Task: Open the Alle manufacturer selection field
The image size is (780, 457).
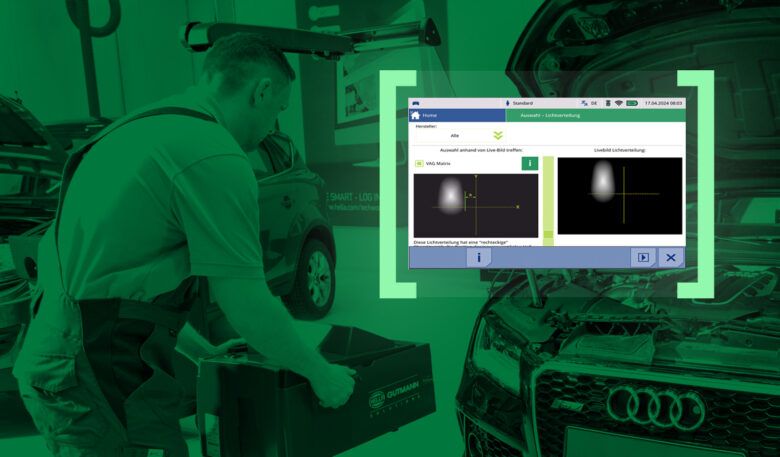Action: click(x=456, y=135)
